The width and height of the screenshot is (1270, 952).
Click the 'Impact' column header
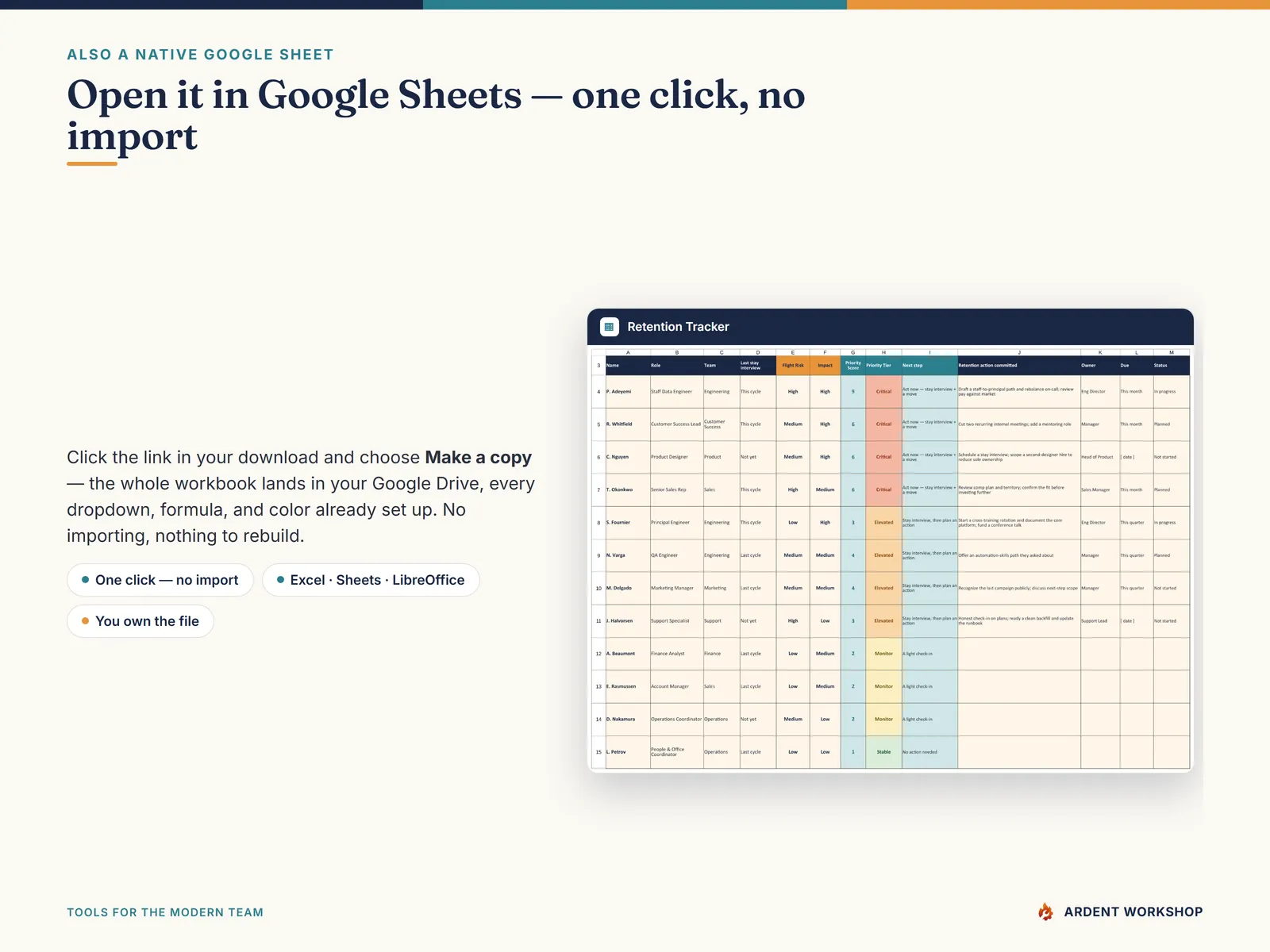pyautogui.click(x=825, y=366)
